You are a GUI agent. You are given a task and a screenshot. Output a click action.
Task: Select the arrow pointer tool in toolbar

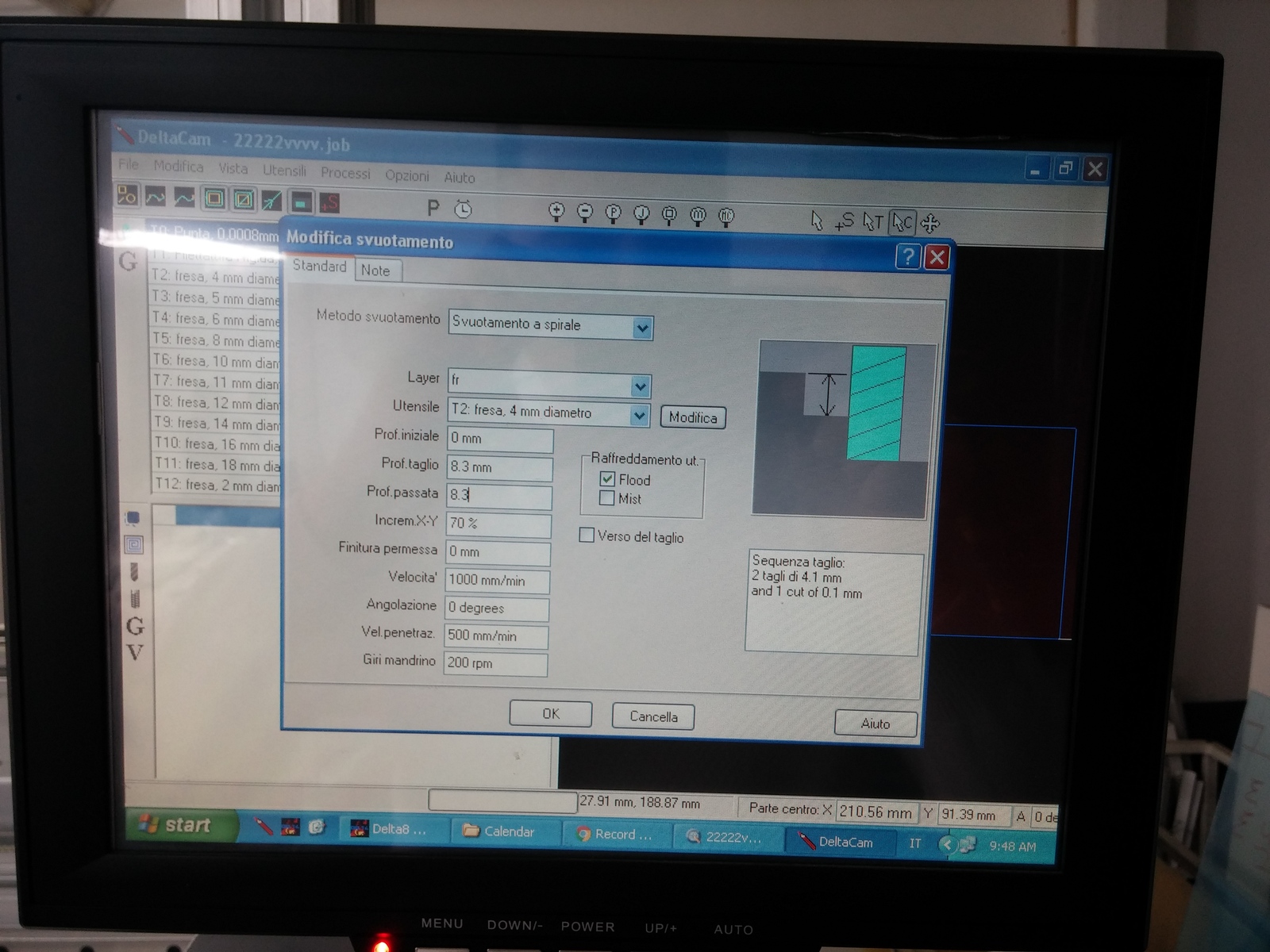click(818, 220)
